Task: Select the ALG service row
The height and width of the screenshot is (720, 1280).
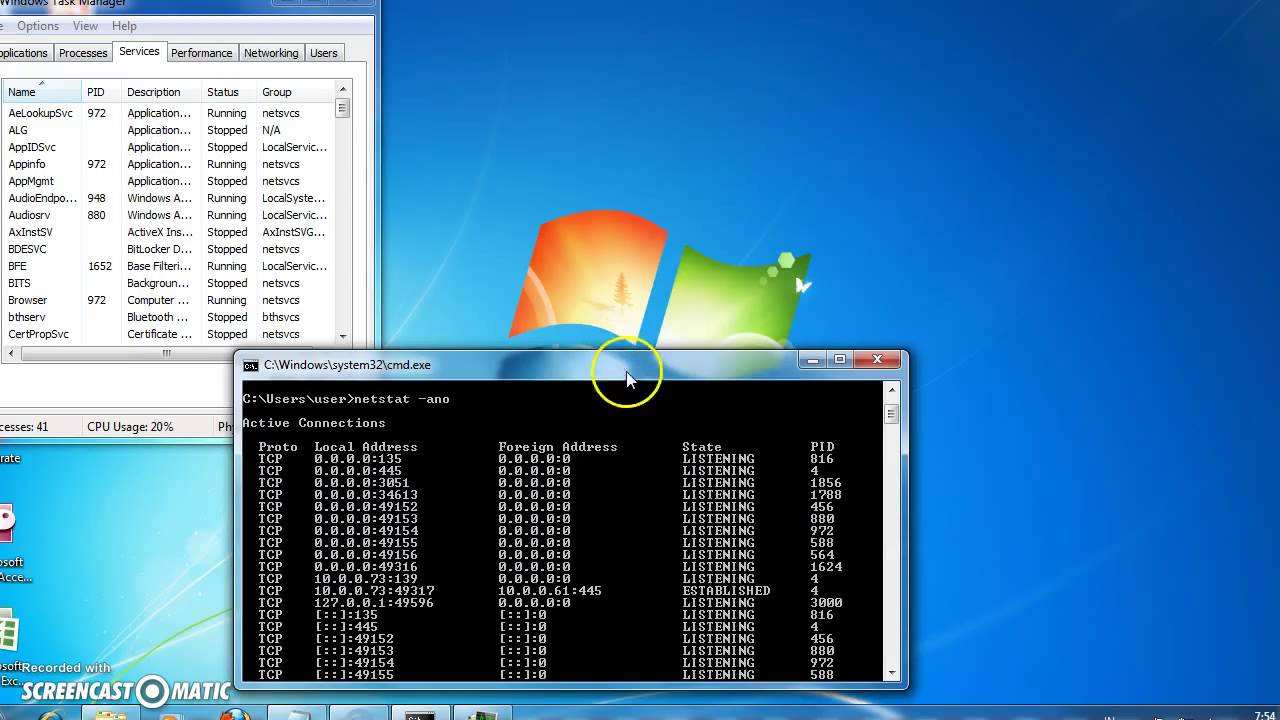Action: pos(168,130)
